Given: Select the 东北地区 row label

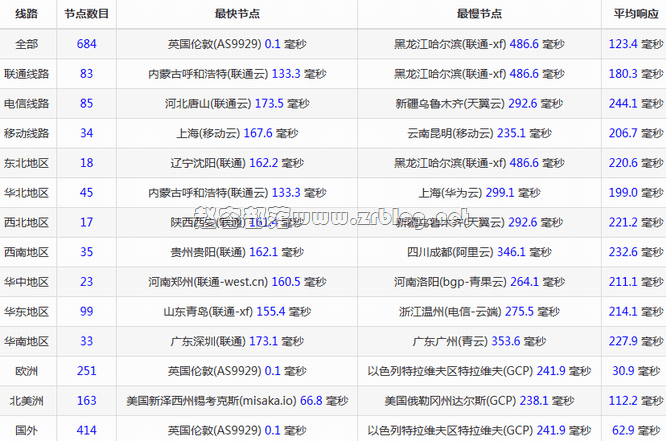Looking at the screenshot, I should pos(26,163).
